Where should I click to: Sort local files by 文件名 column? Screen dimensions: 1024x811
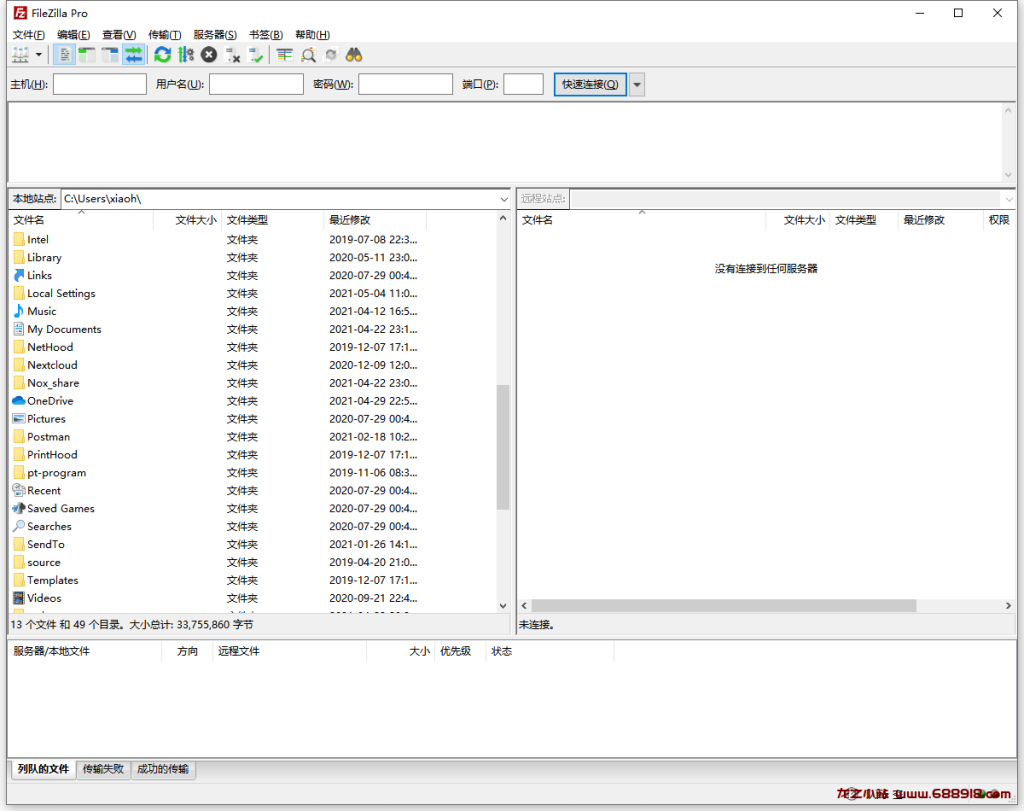coord(81,220)
